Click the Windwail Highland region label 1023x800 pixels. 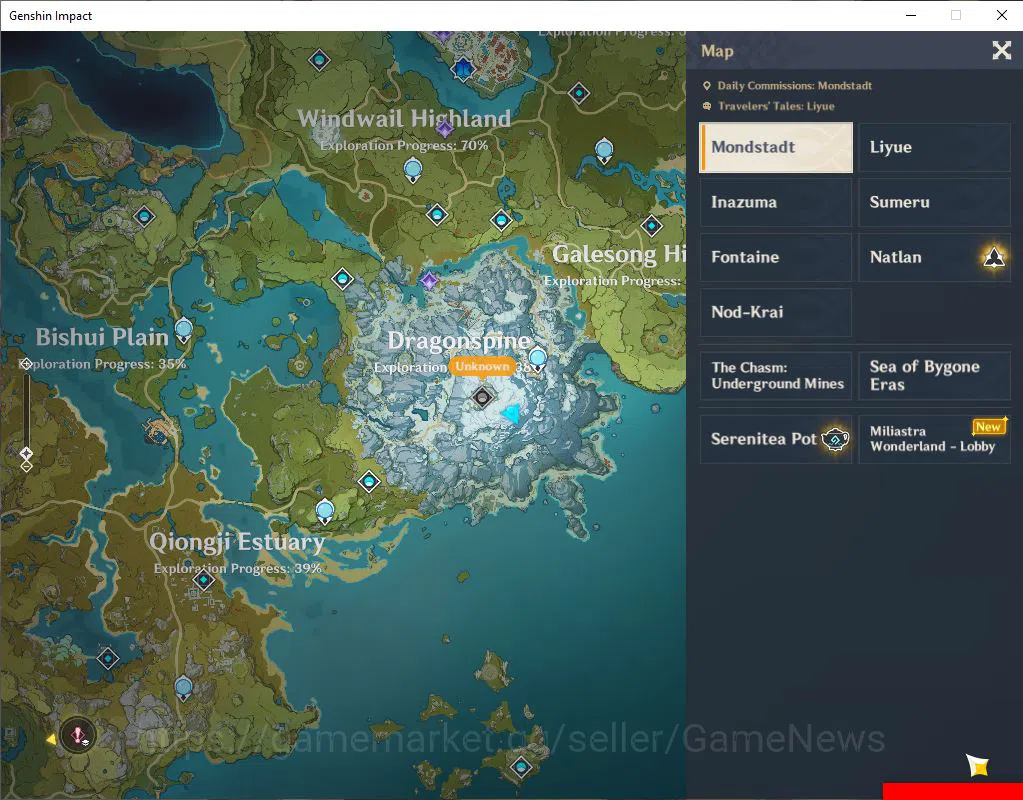404,118
